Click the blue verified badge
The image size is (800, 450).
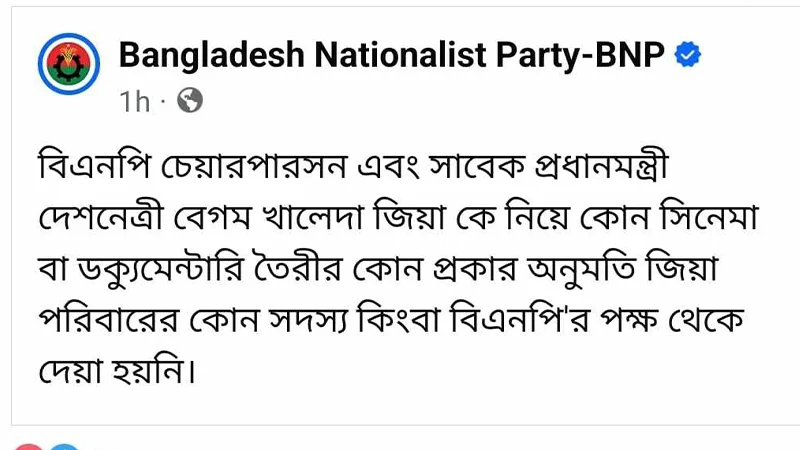[687, 55]
